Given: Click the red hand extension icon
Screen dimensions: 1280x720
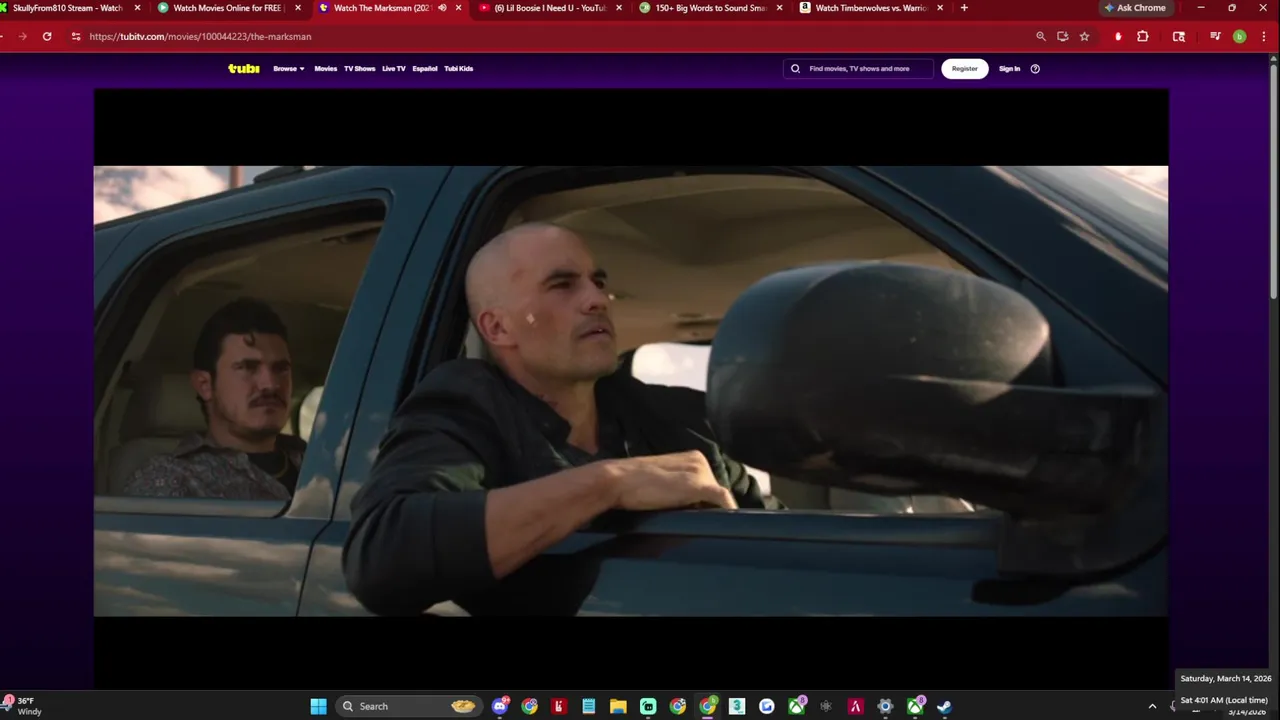Looking at the screenshot, I should (1118, 36).
